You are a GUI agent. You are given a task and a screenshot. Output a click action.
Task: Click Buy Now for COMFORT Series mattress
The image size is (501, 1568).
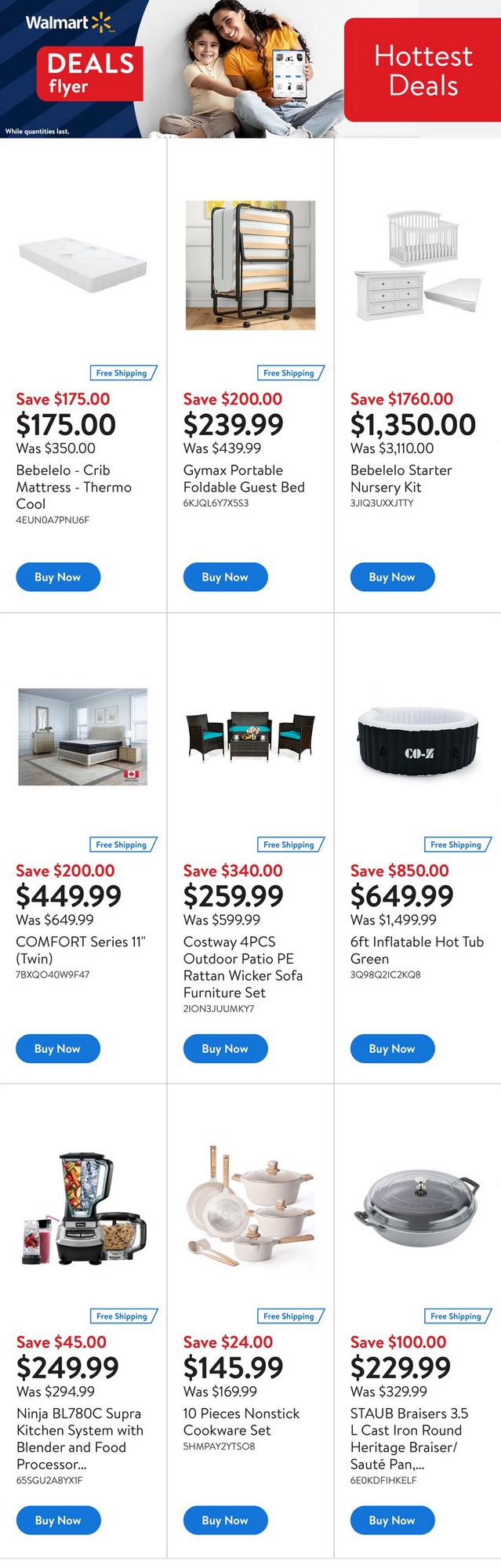(58, 1048)
